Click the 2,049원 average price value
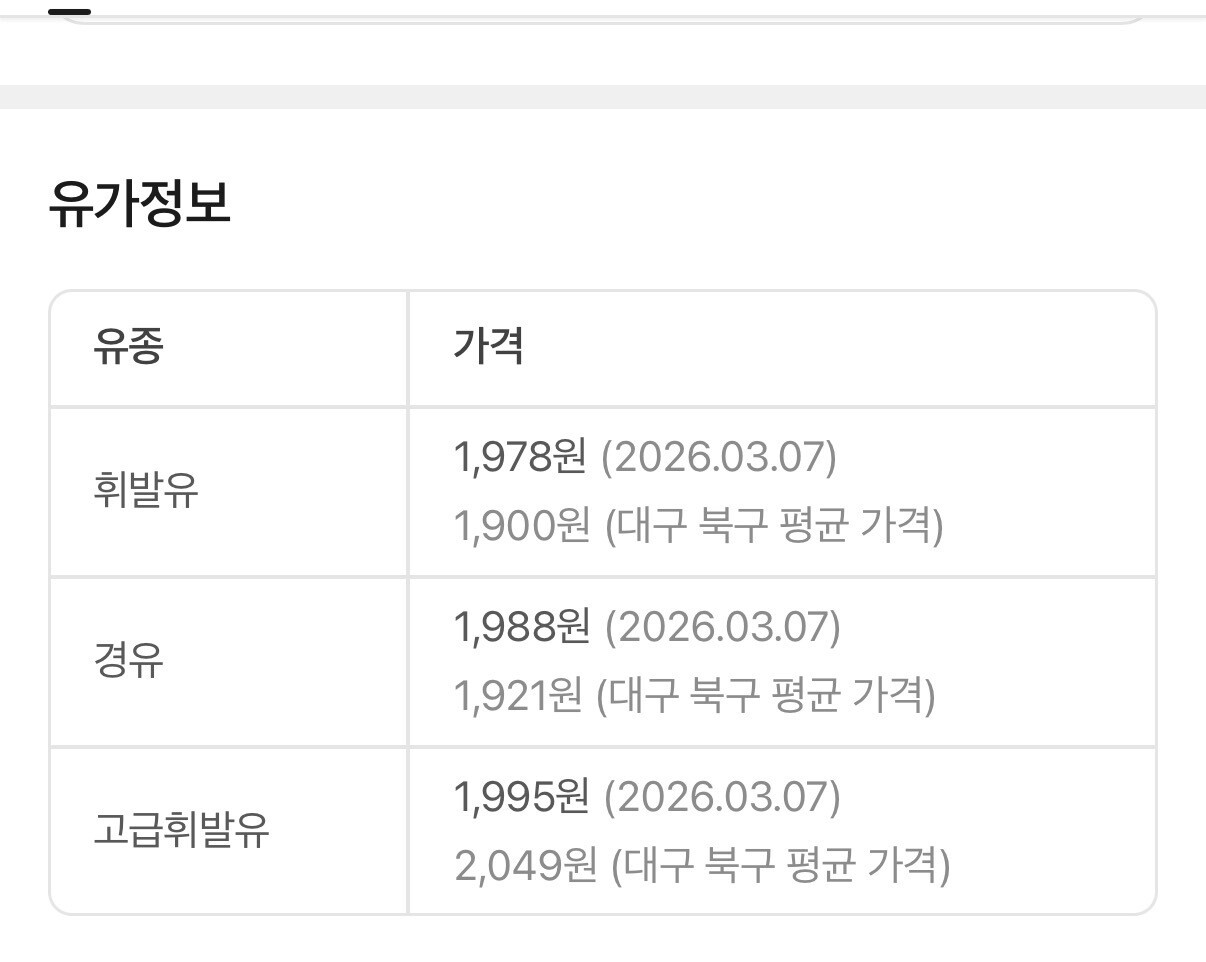Viewport: 1206px width, 962px height. (x=525, y=865)
